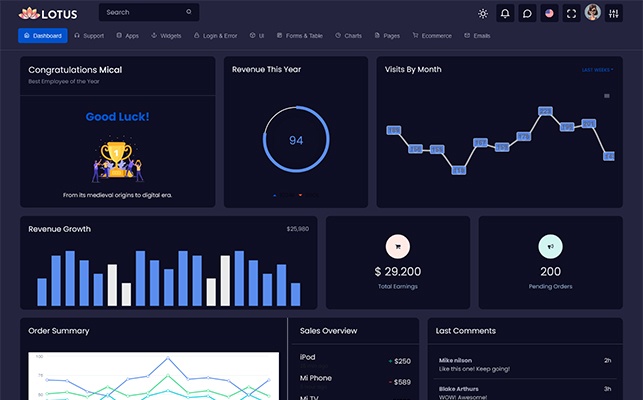The height and width of the screenshot is (400, 643).
Task: Open the chat messages icon
Action: click(528, 13)
